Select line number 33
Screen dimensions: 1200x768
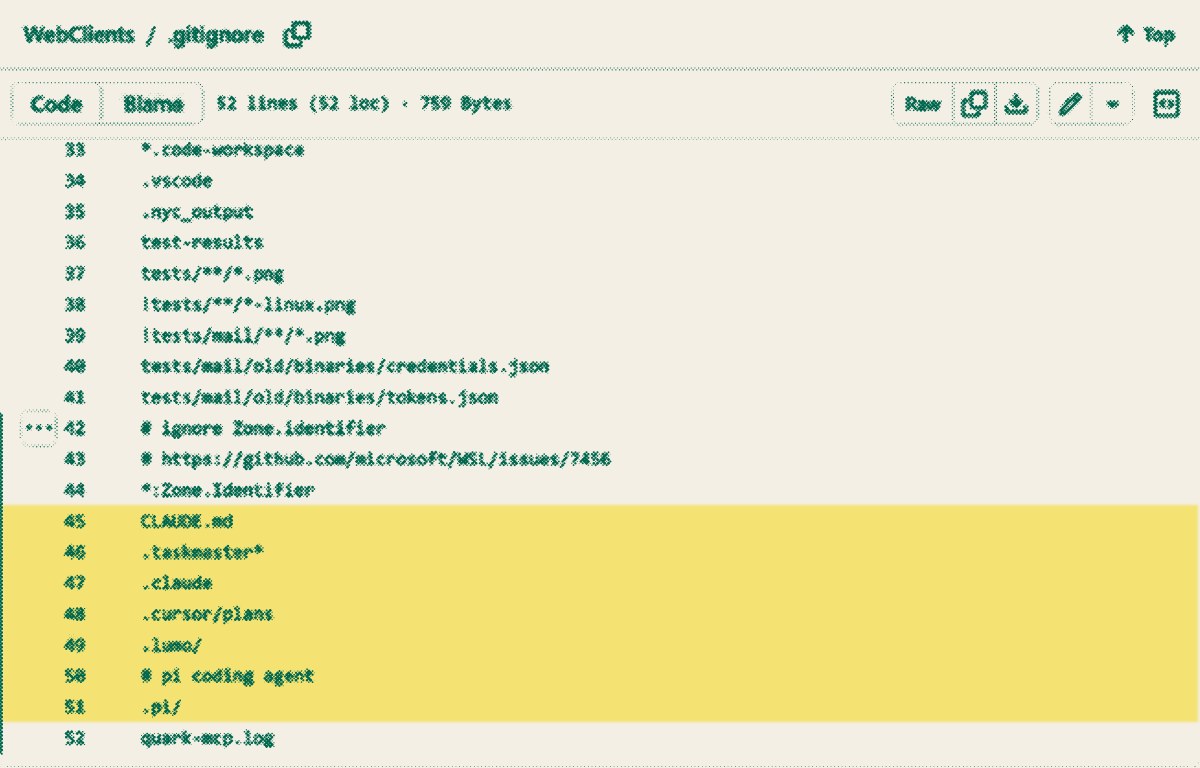click(x=75, y=150)
